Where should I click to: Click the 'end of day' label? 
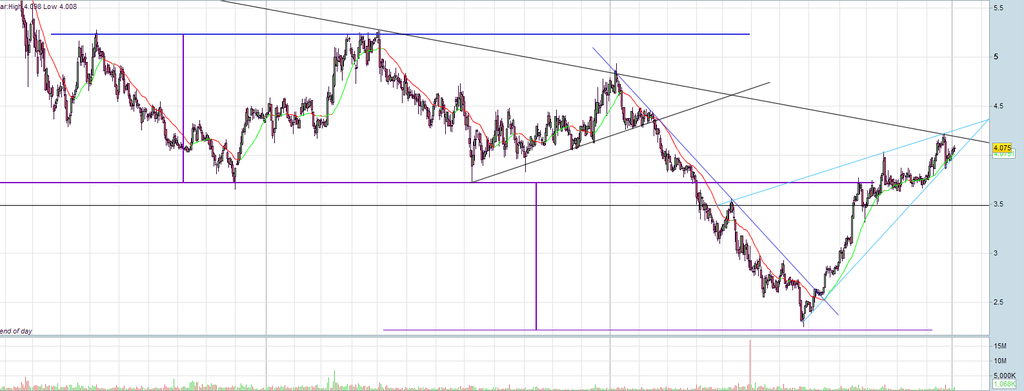point(16,332)
